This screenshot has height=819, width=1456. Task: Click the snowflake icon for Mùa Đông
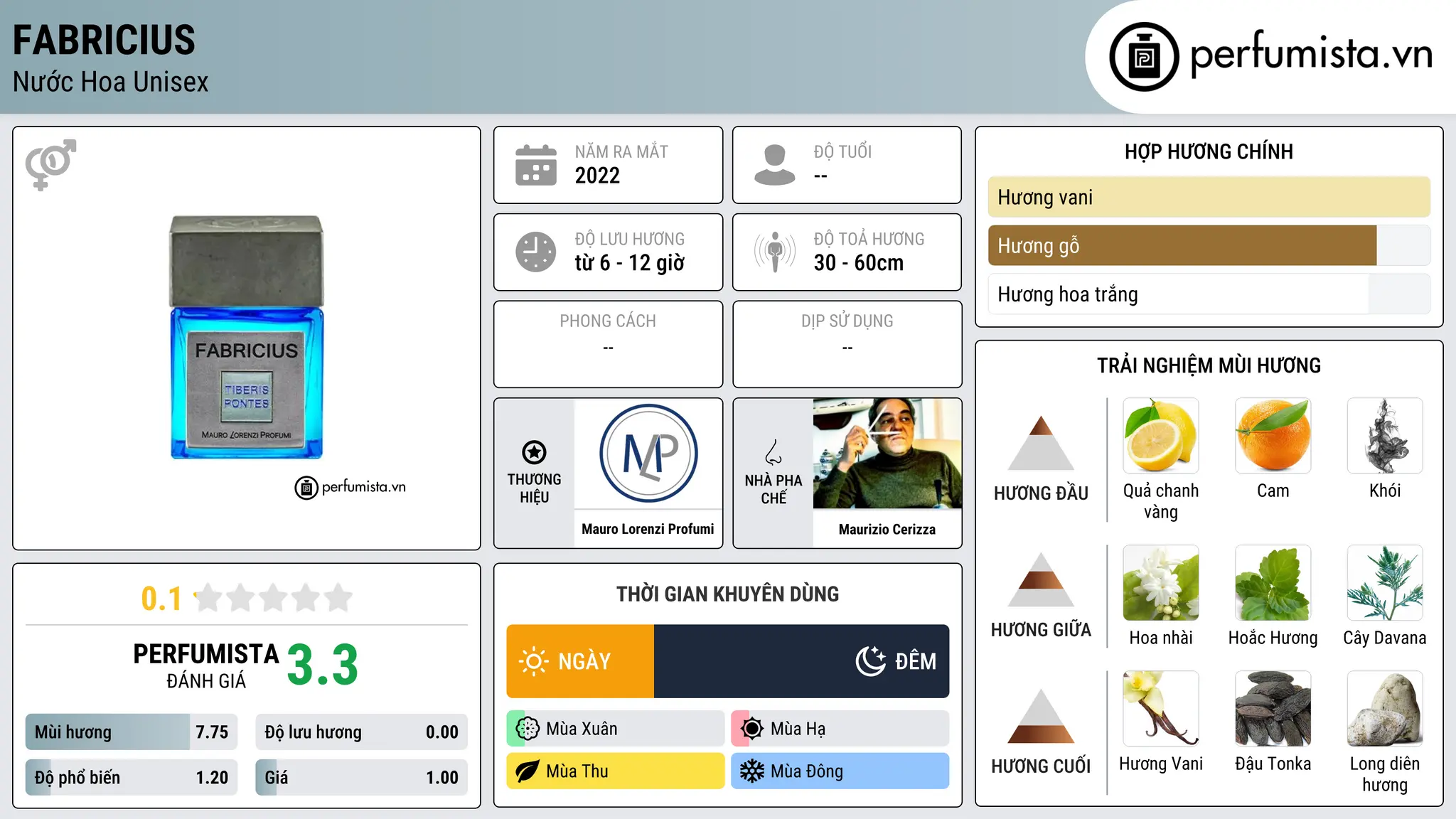click(x=752, y=771)
